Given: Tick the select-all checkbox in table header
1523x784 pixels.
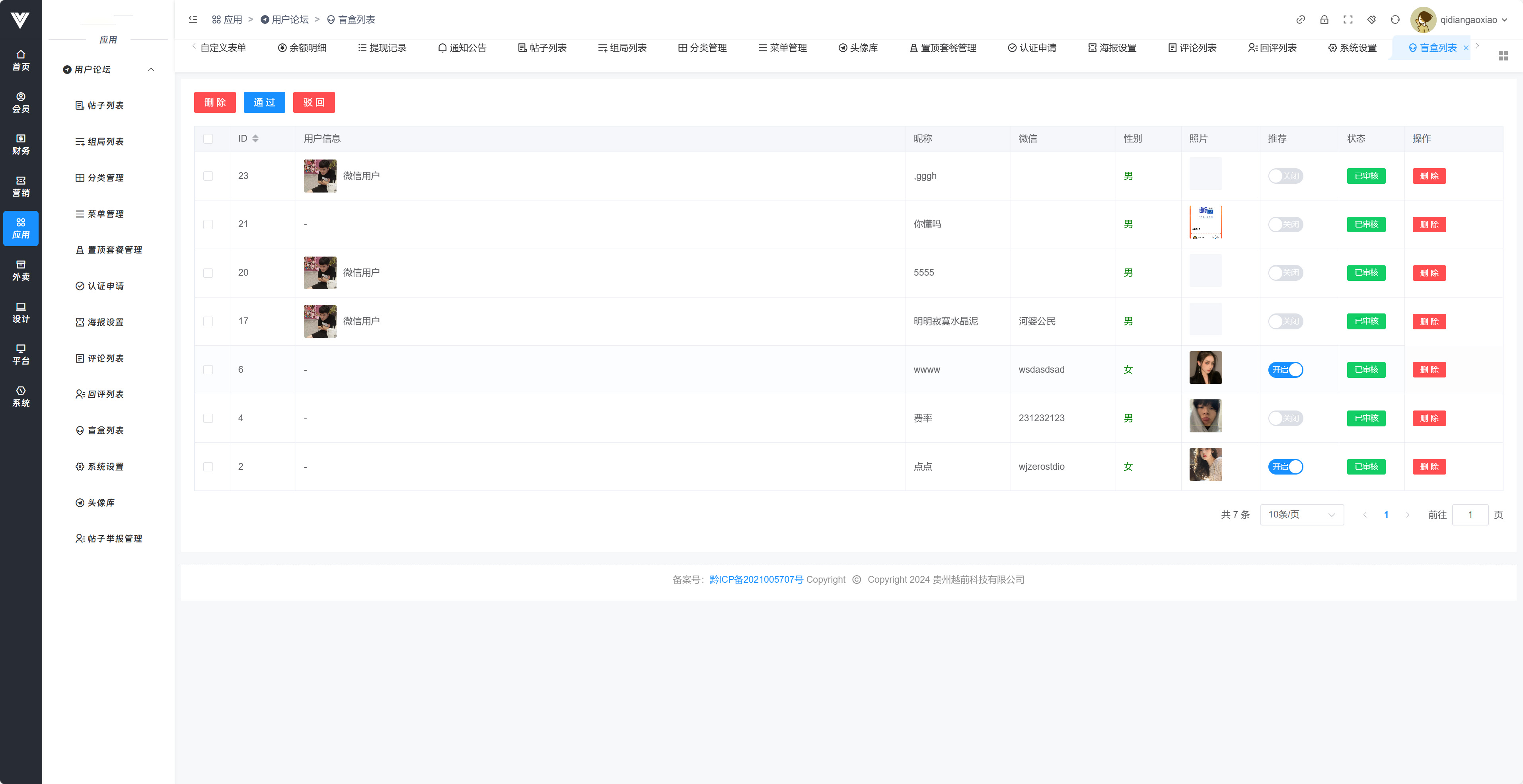Looking at the screenshot, I should click(x=208, y=138).
